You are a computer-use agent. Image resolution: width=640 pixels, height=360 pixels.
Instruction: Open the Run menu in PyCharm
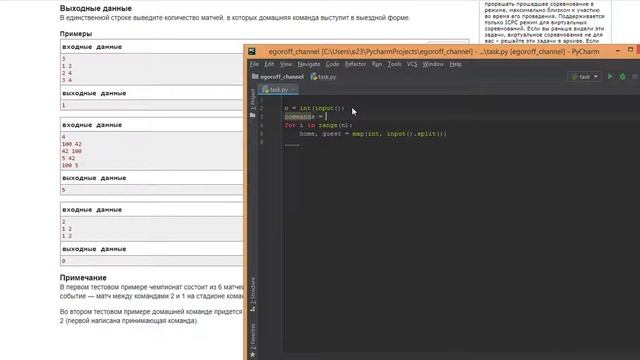[x=377, y=64]
